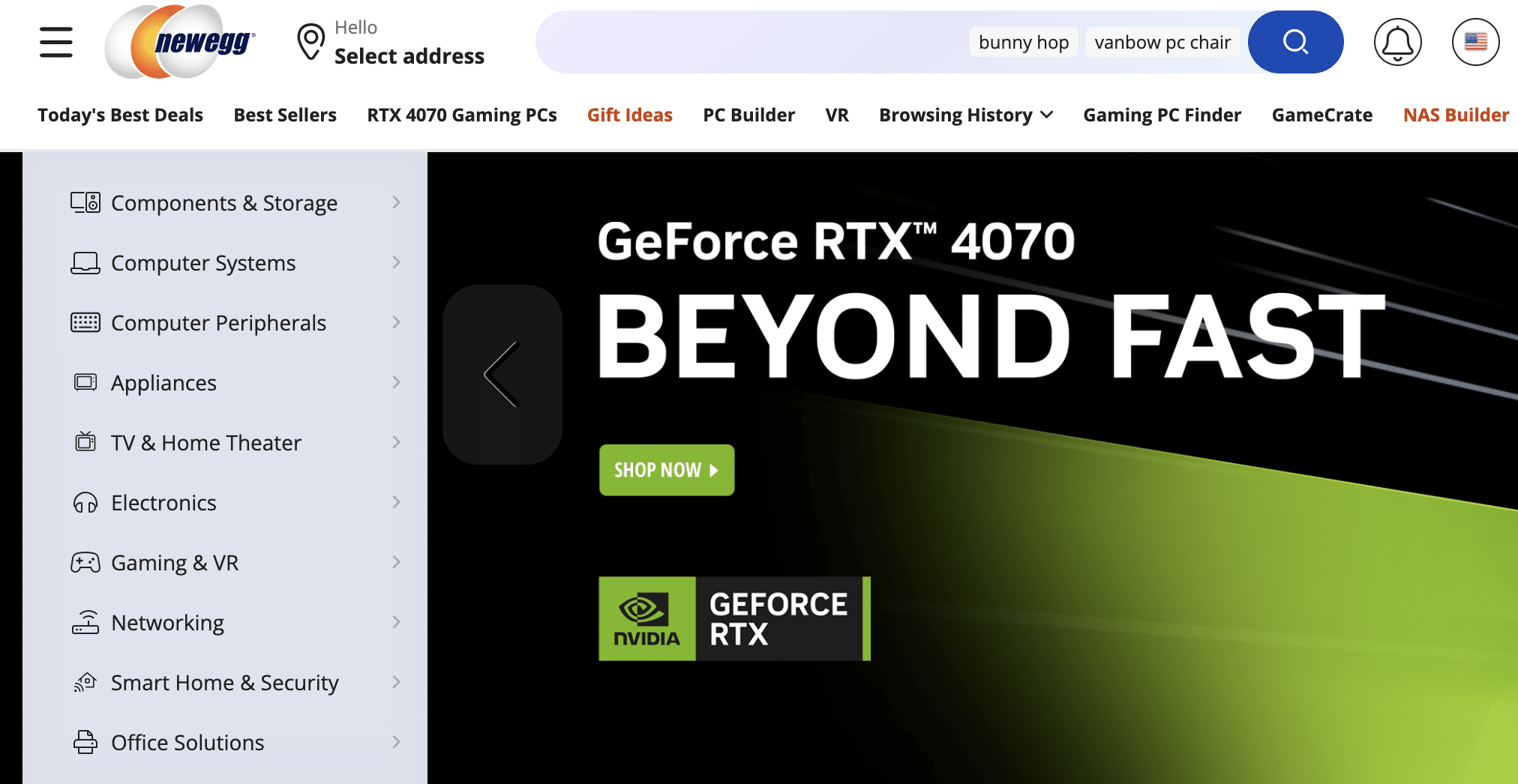Click the GeForce RTX 4070 banner headline
Image resolution: width=1518 pixels, height=784 pixels.
(x=836, y=241)
